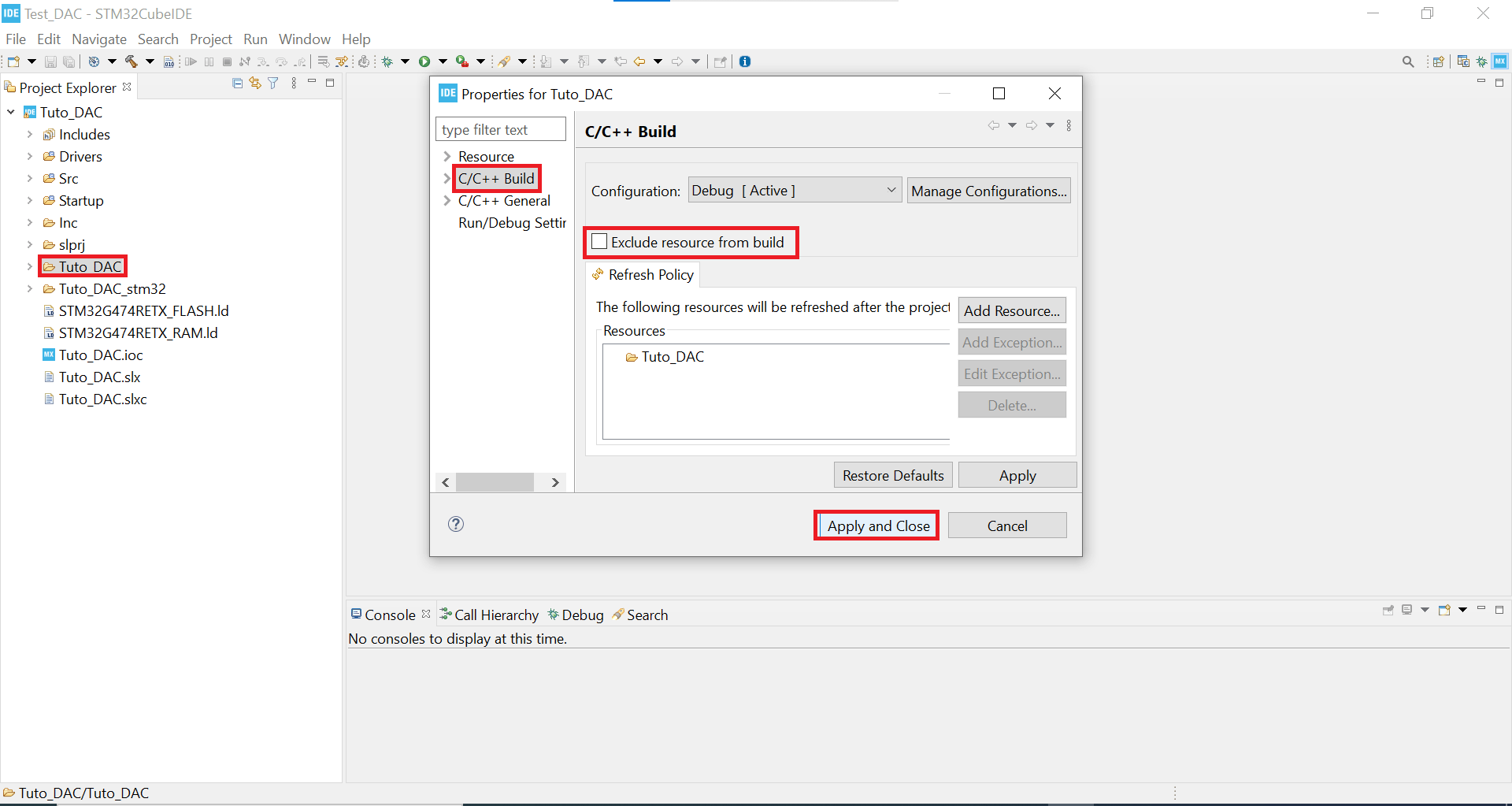Click the build target gear icon

(x=94, y=61)
